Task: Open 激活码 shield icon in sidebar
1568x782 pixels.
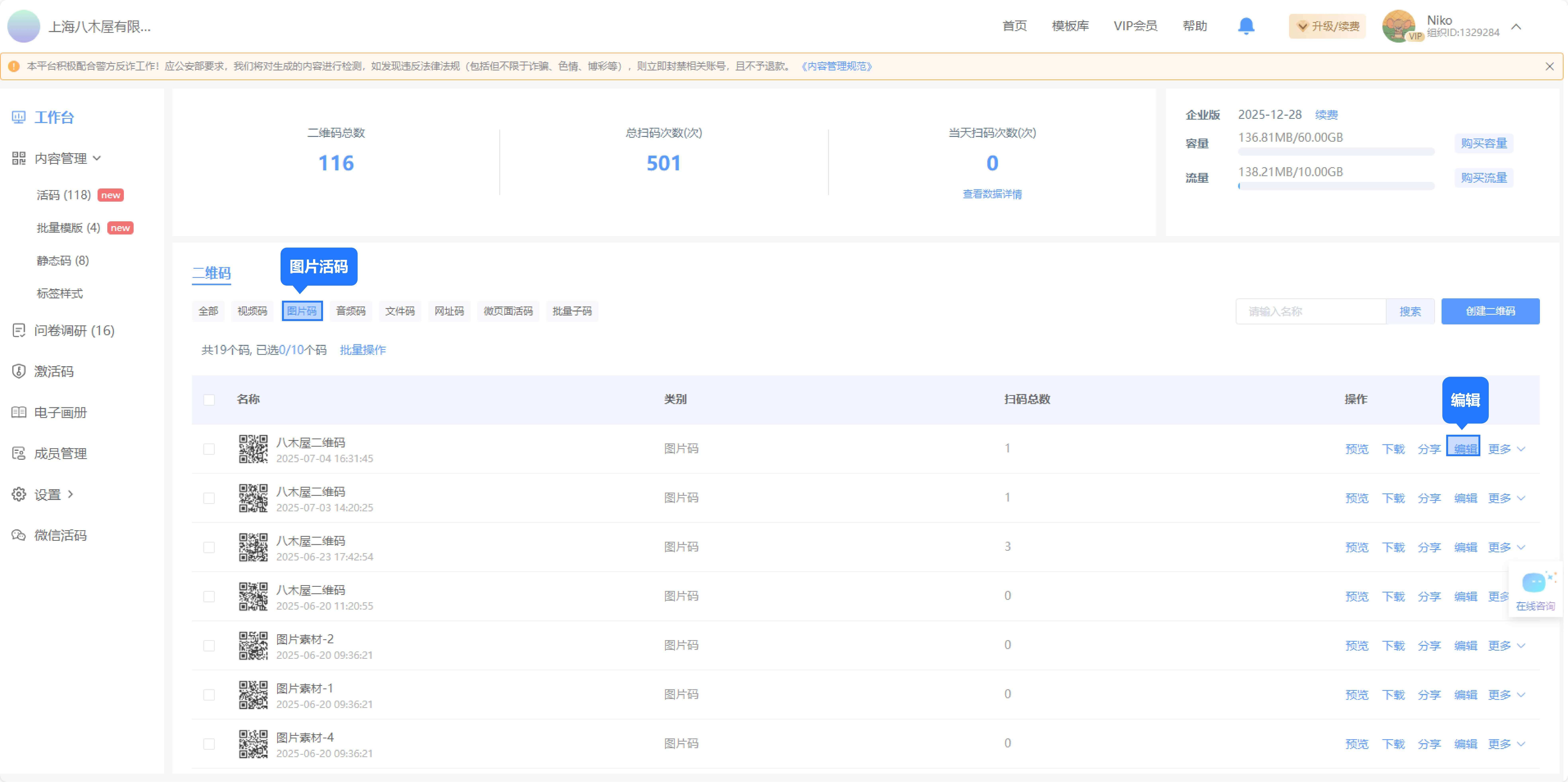Action: [x=19, y=371]
